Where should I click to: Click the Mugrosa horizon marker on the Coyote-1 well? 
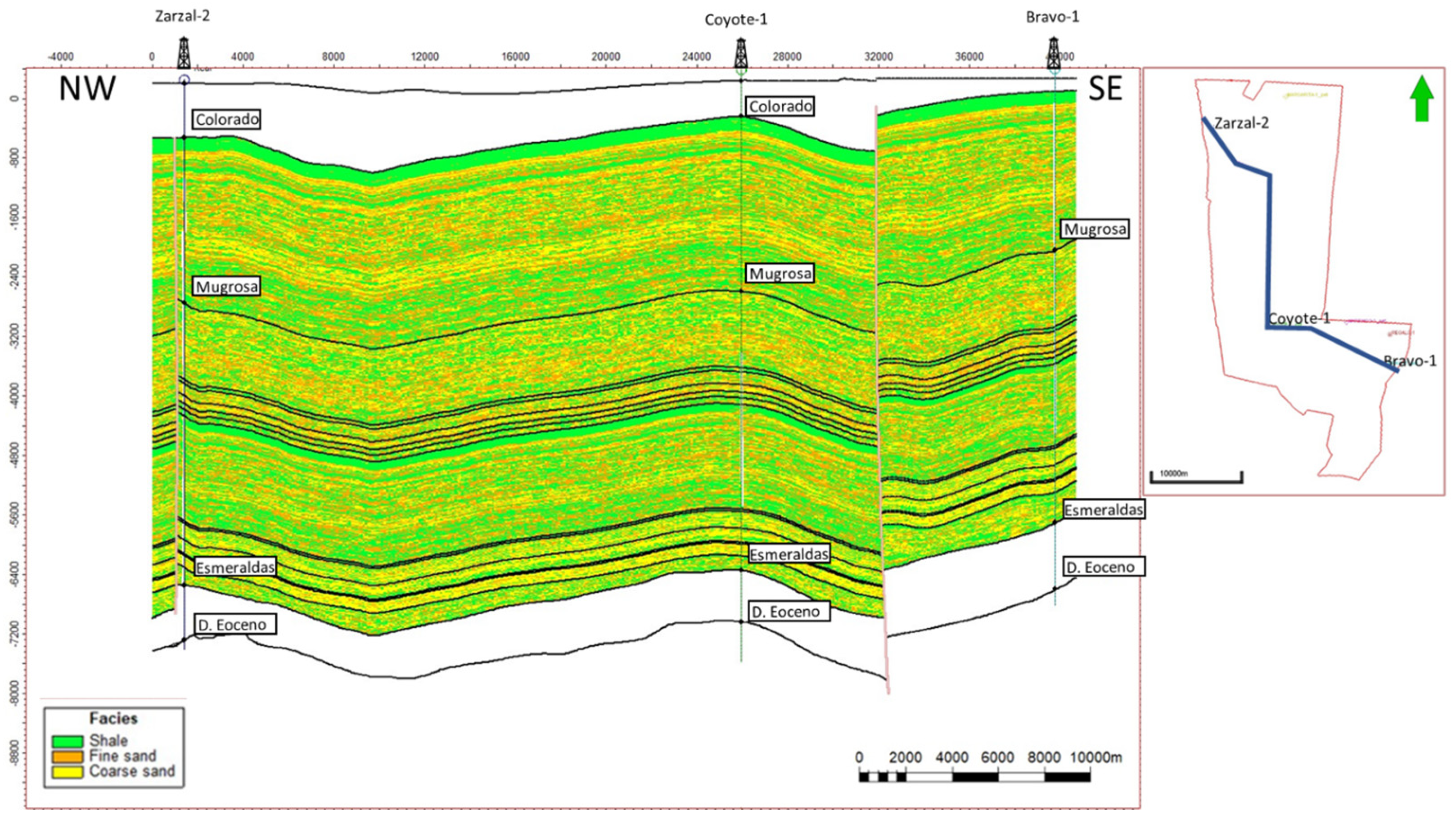741,291
